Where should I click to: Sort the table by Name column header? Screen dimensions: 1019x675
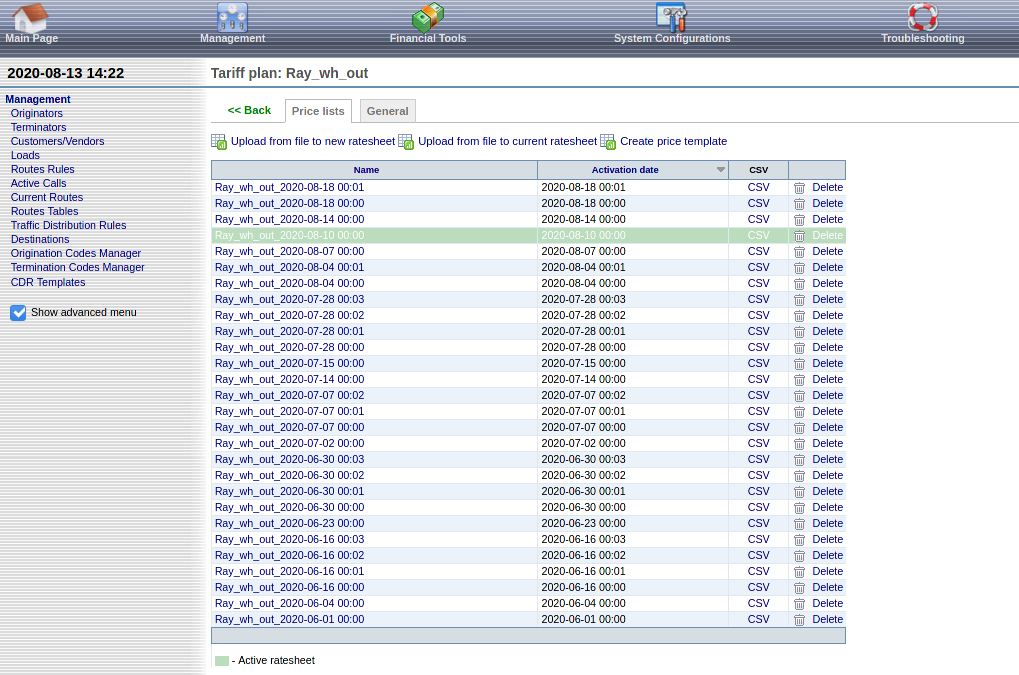click(366, 170)
